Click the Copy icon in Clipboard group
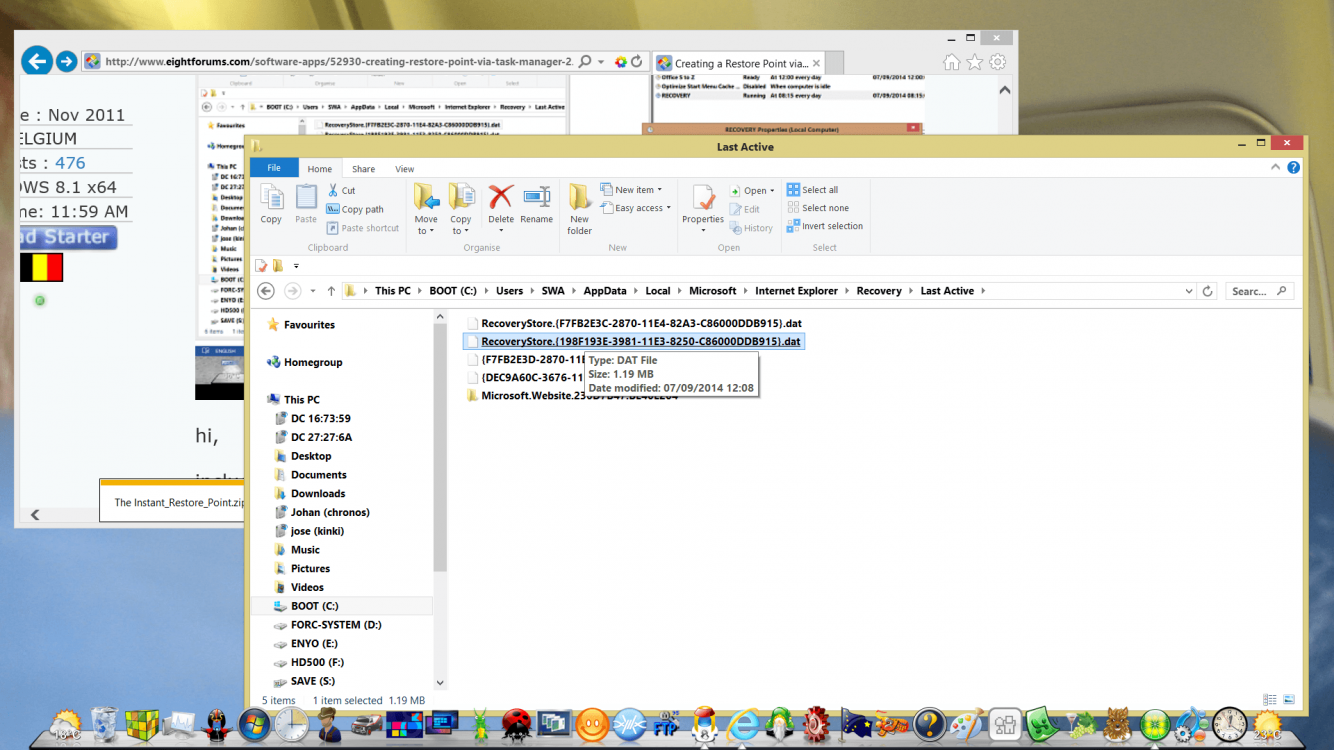Screen dimensions: 1334x750 pos(271,197)
